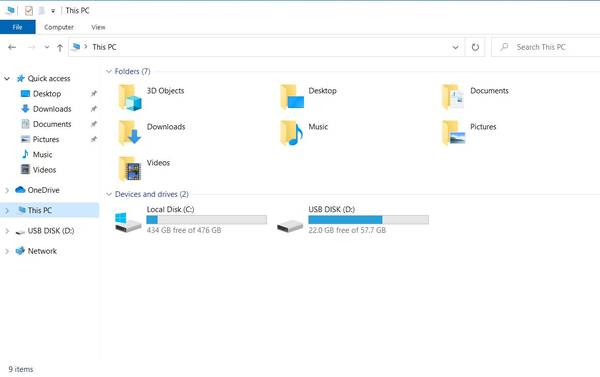Select Downloads in Quick access

52,109
